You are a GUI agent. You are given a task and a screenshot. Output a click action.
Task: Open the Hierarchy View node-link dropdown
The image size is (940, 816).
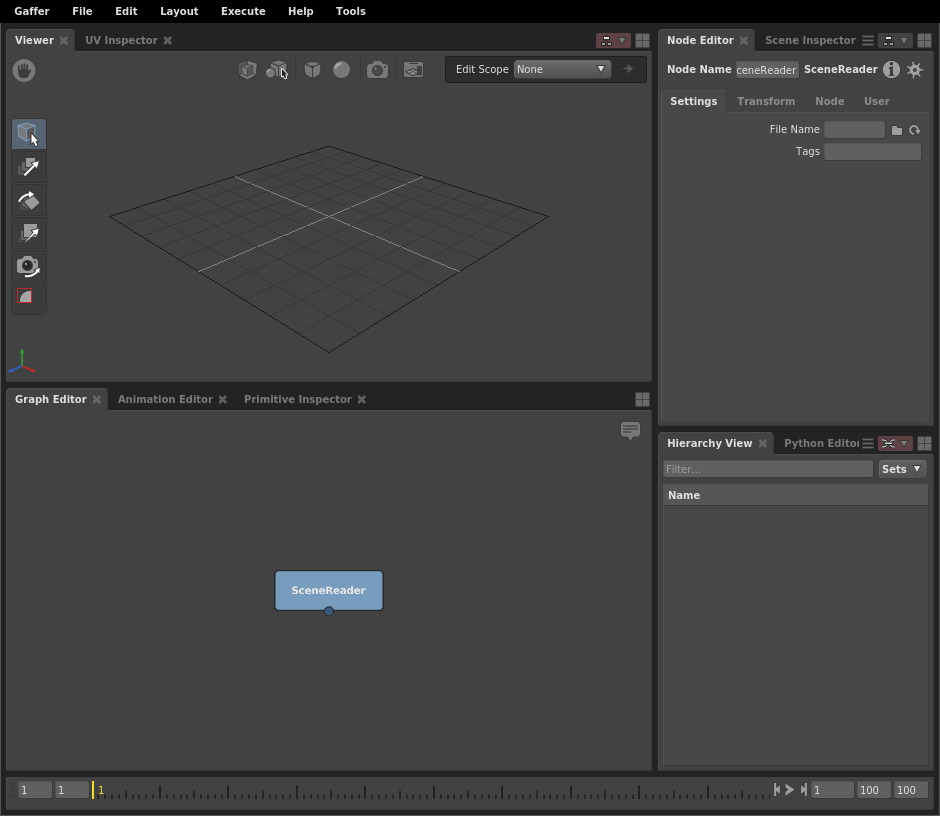pos(896,443)
